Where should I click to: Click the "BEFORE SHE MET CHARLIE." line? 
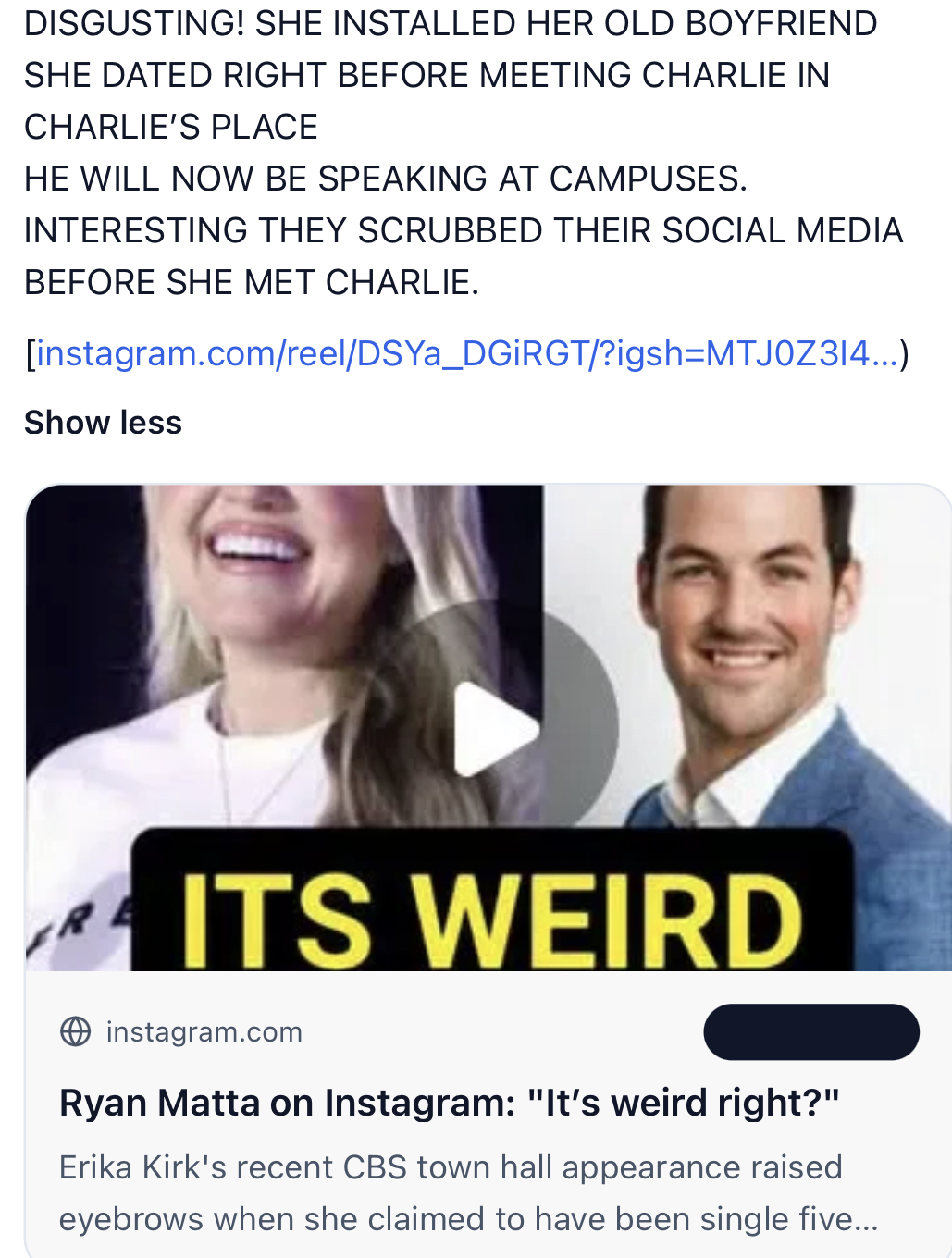pyautogui.click(x=252, y=282)
